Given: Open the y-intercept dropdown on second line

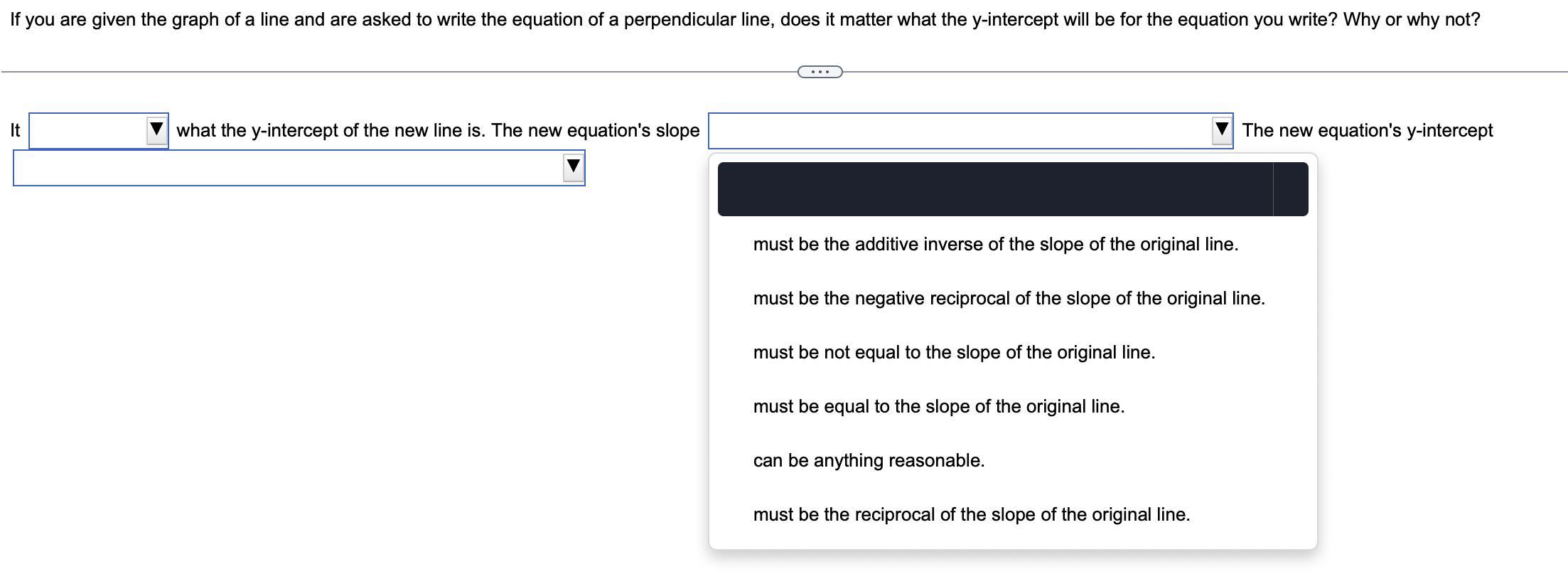Looking at the screenshot, I should (299, 168).
